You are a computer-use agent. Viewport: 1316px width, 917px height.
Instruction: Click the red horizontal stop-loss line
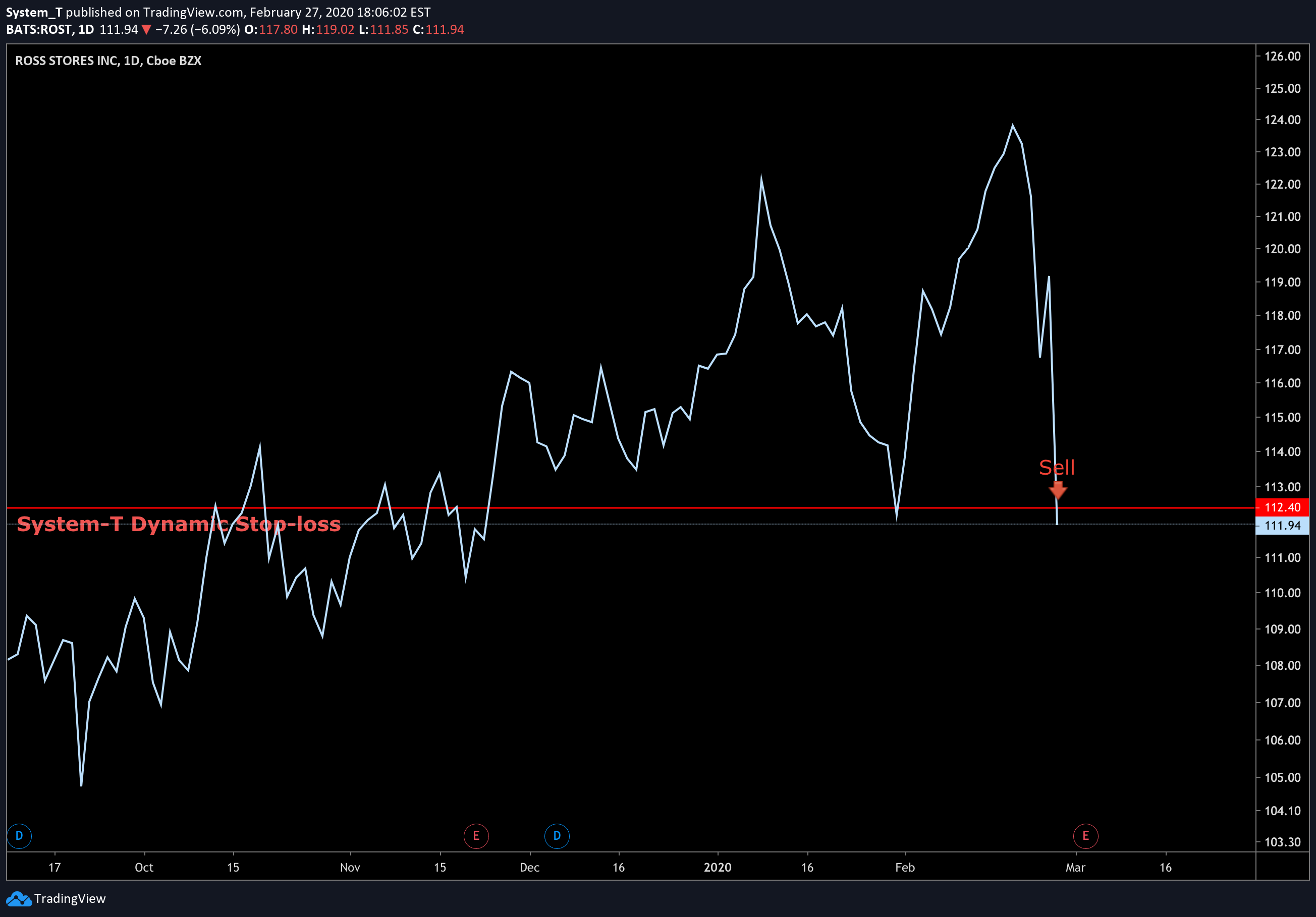(x=630, y=507)
